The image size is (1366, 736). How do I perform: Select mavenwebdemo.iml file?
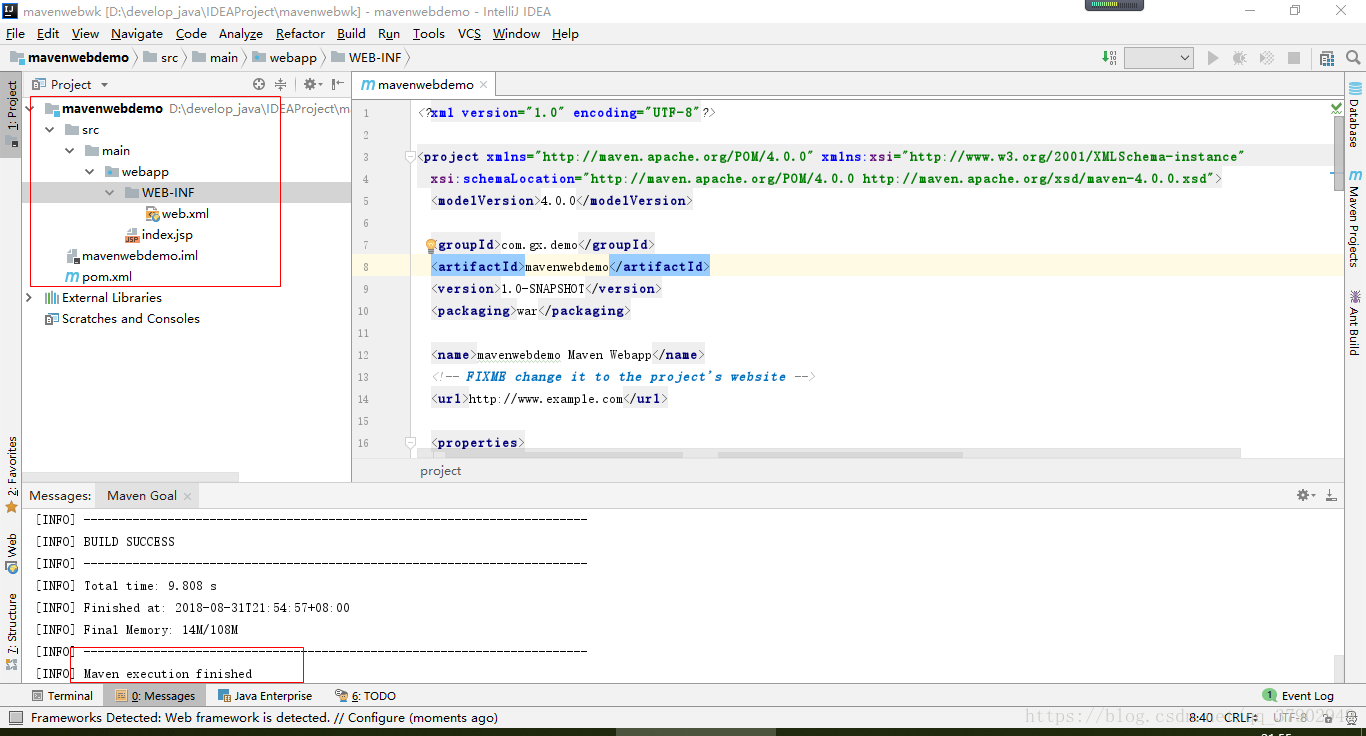(x=131, y=256)
